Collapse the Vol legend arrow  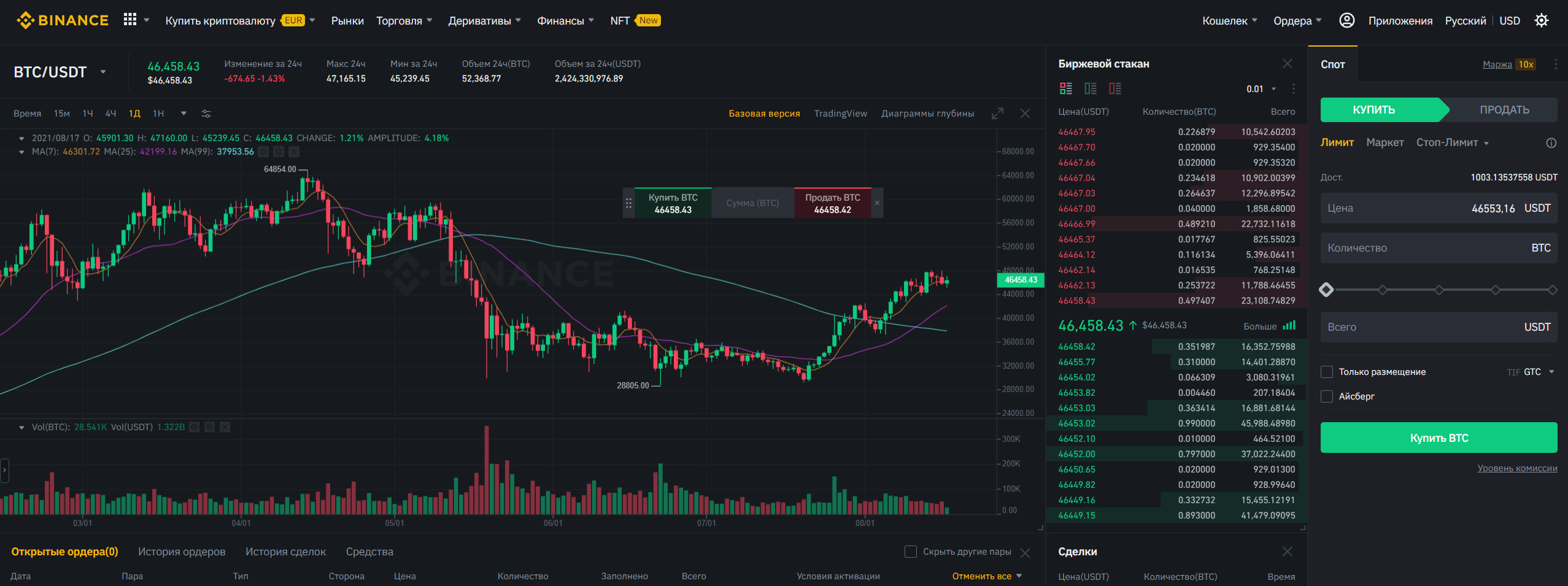tap(21, 427)
